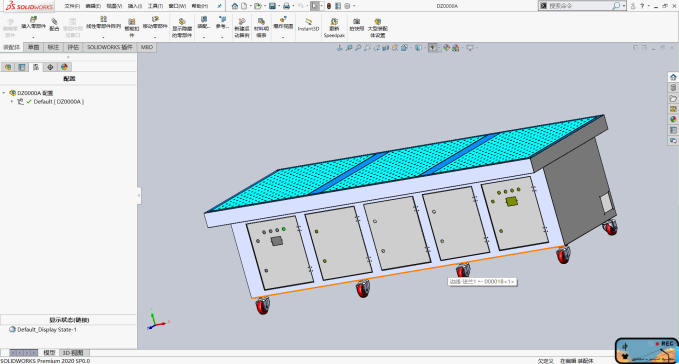Open DisplayManager color ball tab

65,67
